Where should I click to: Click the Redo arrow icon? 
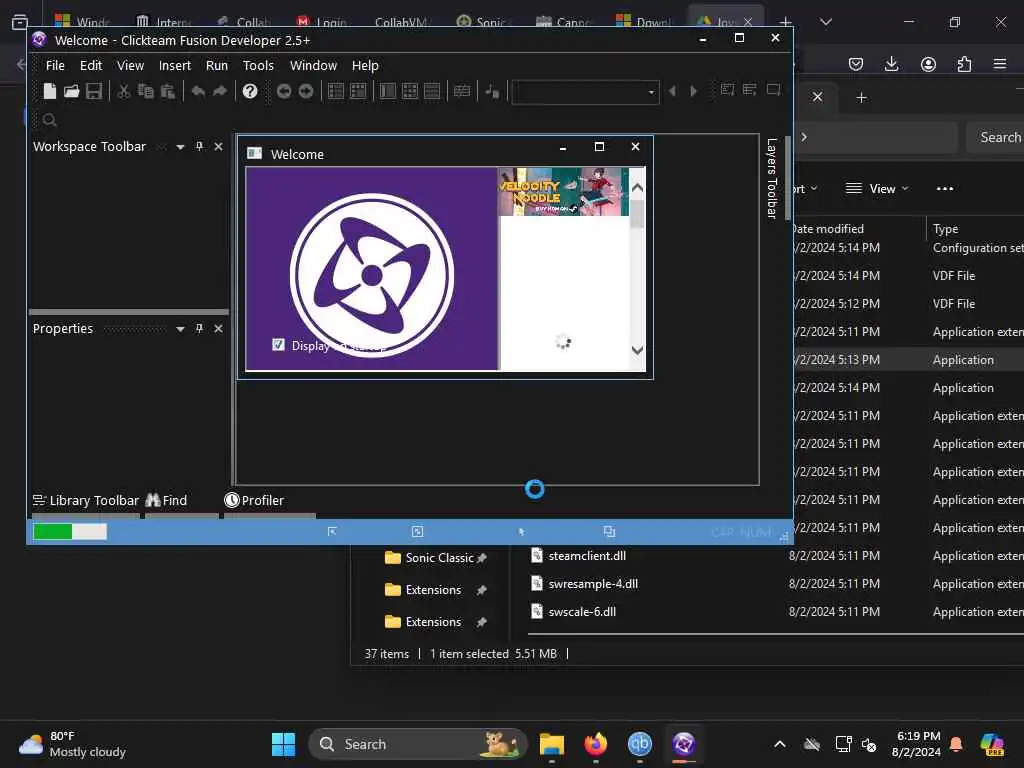pos(220,91)
